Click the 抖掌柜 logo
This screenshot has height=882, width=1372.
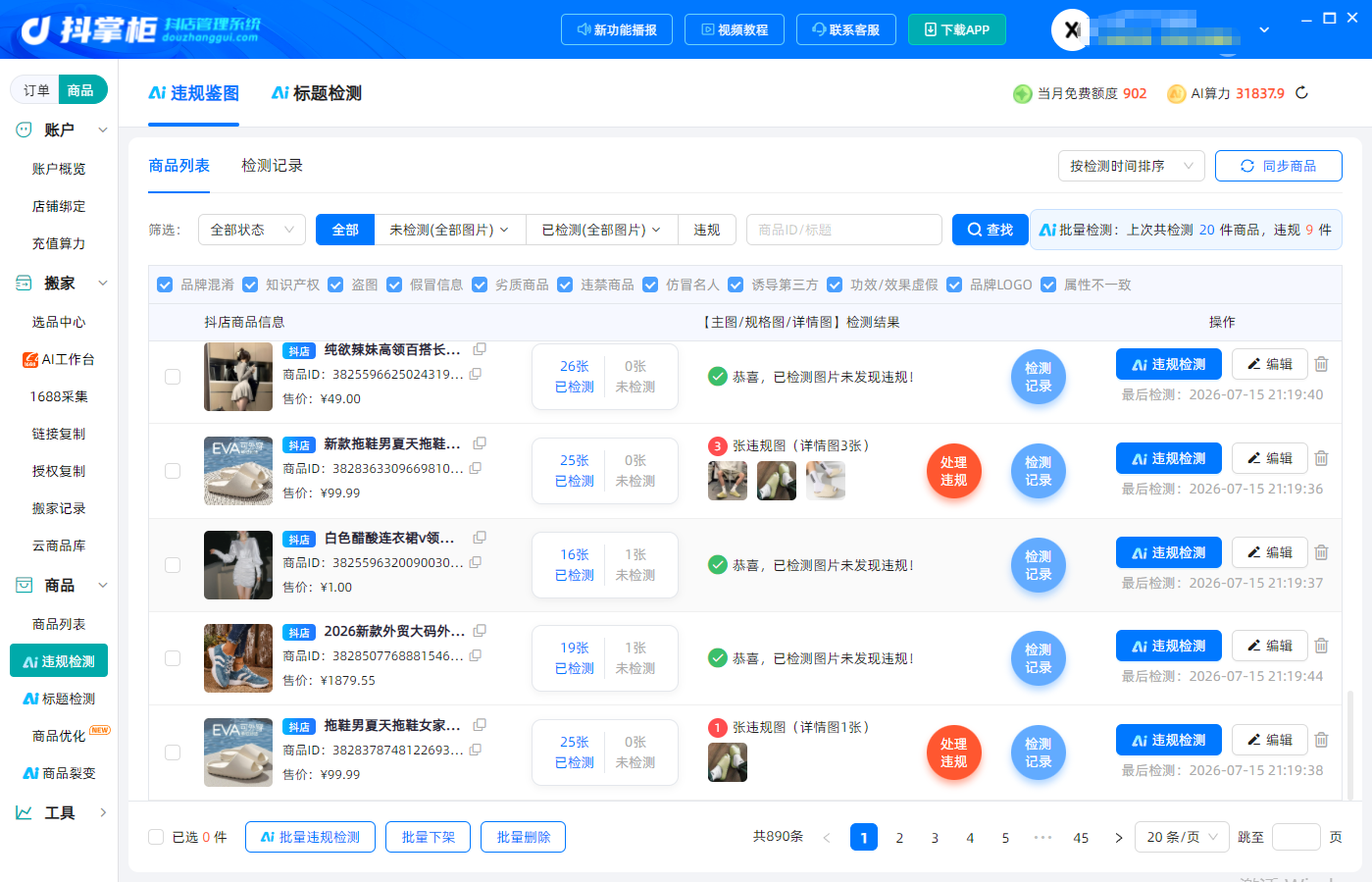tap(140, 29)
